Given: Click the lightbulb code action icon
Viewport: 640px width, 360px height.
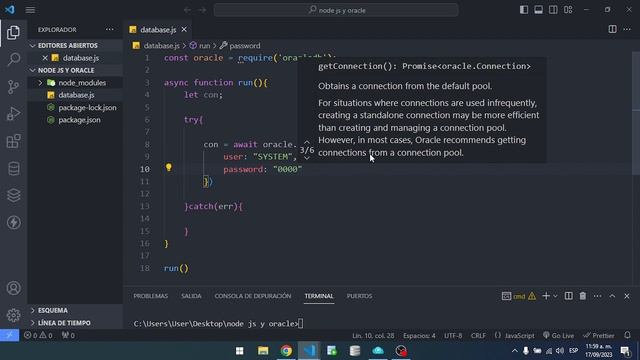Looking at the screenshot, I should click(169, 167).
